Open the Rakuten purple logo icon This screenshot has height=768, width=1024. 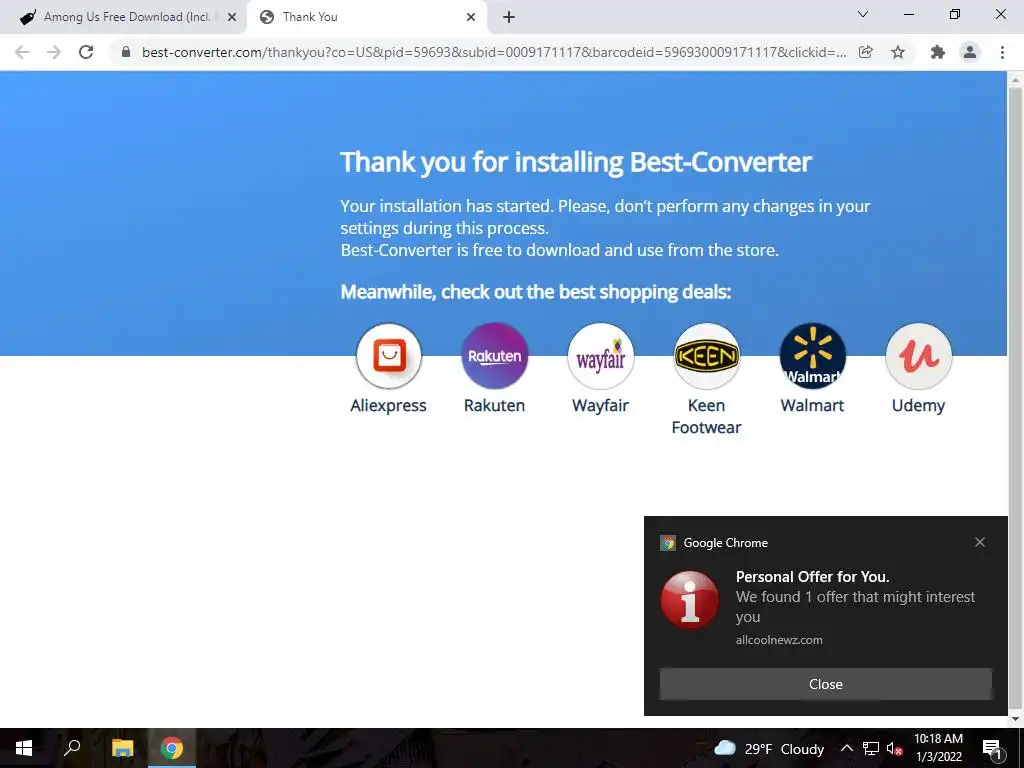[494, 356]
